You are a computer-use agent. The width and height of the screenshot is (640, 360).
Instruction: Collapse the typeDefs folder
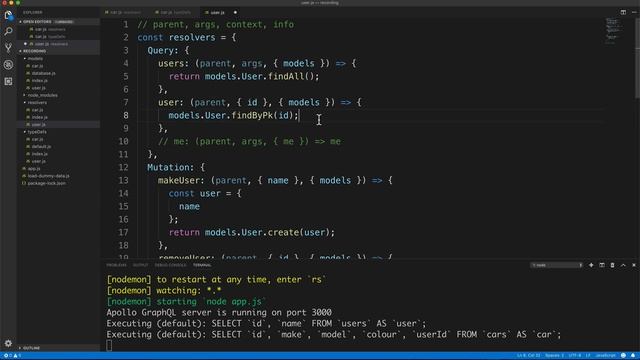coord(36,132)
